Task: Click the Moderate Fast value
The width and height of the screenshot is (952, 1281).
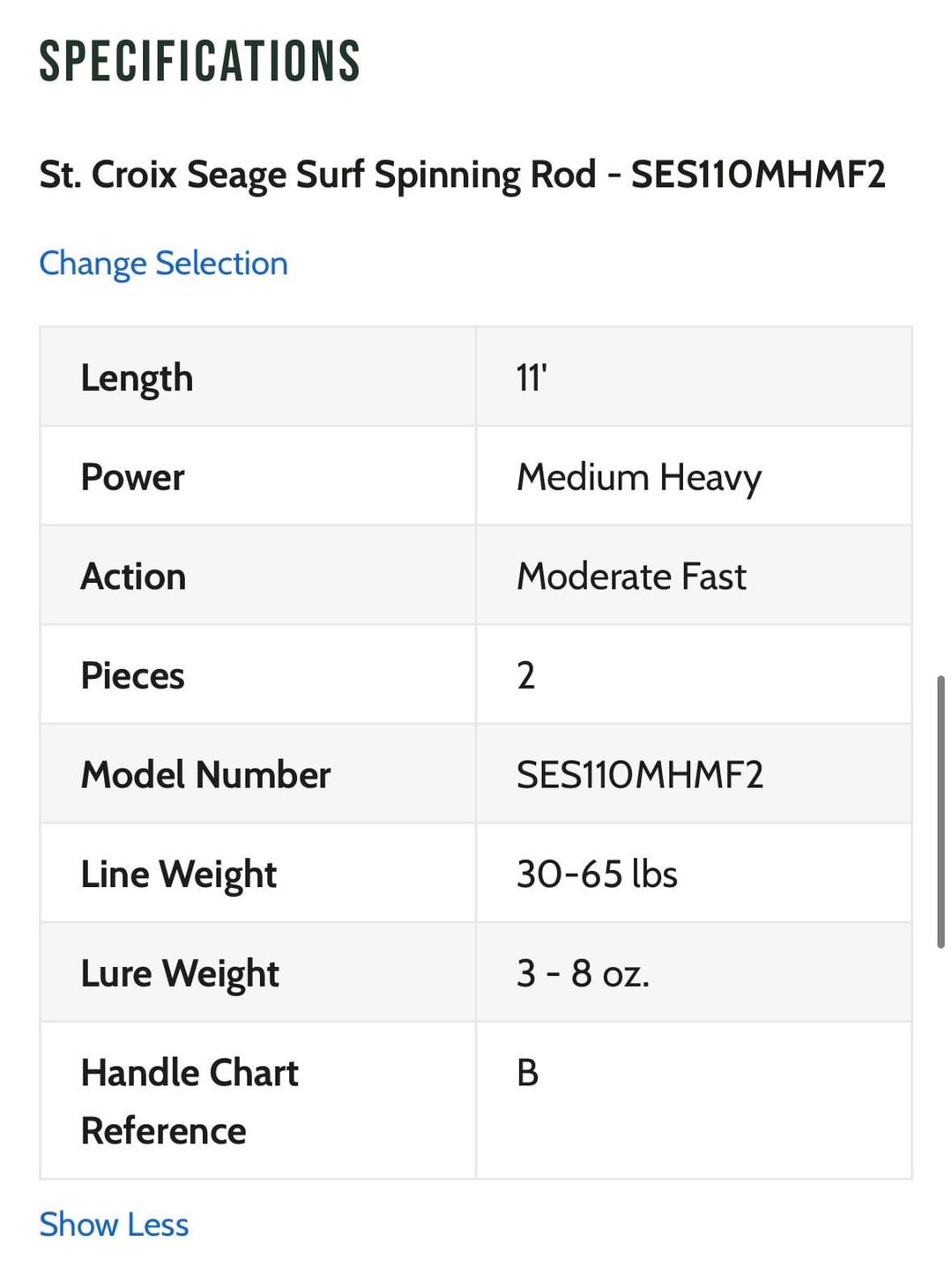Action: pos(631,577)
